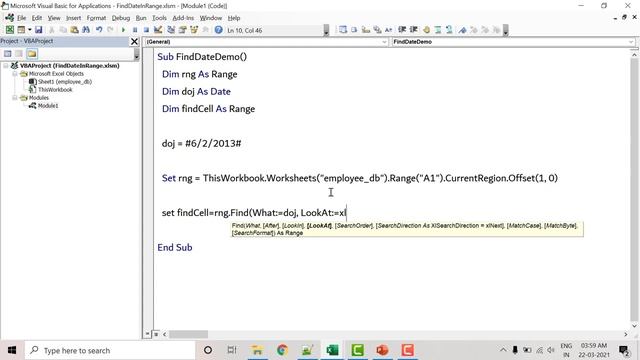Open the Edit toolbar options dropdown arrow
The image size is (640, 360).
tap(505, 30)
